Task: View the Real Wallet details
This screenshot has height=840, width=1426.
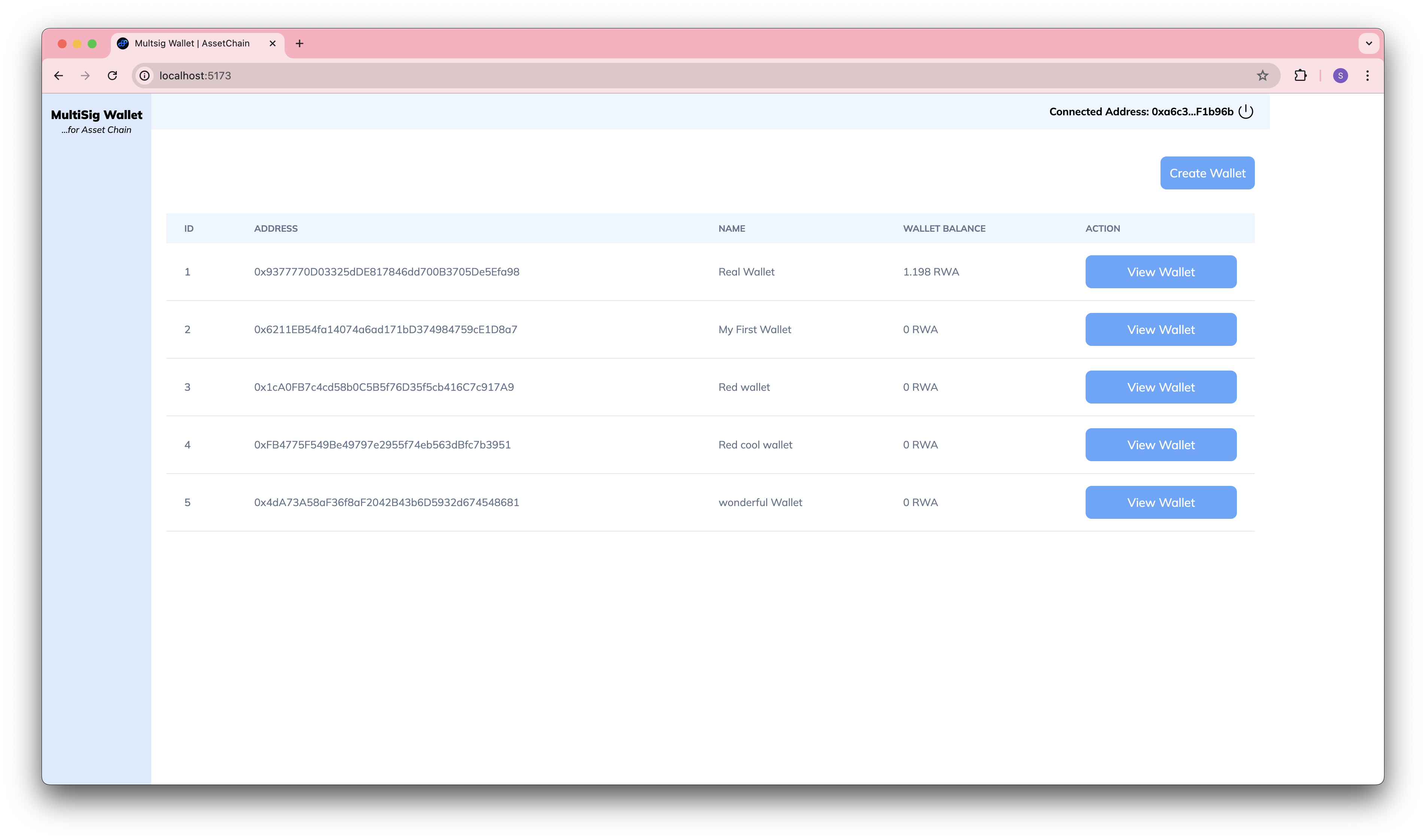Action: tap(1160, 272)
